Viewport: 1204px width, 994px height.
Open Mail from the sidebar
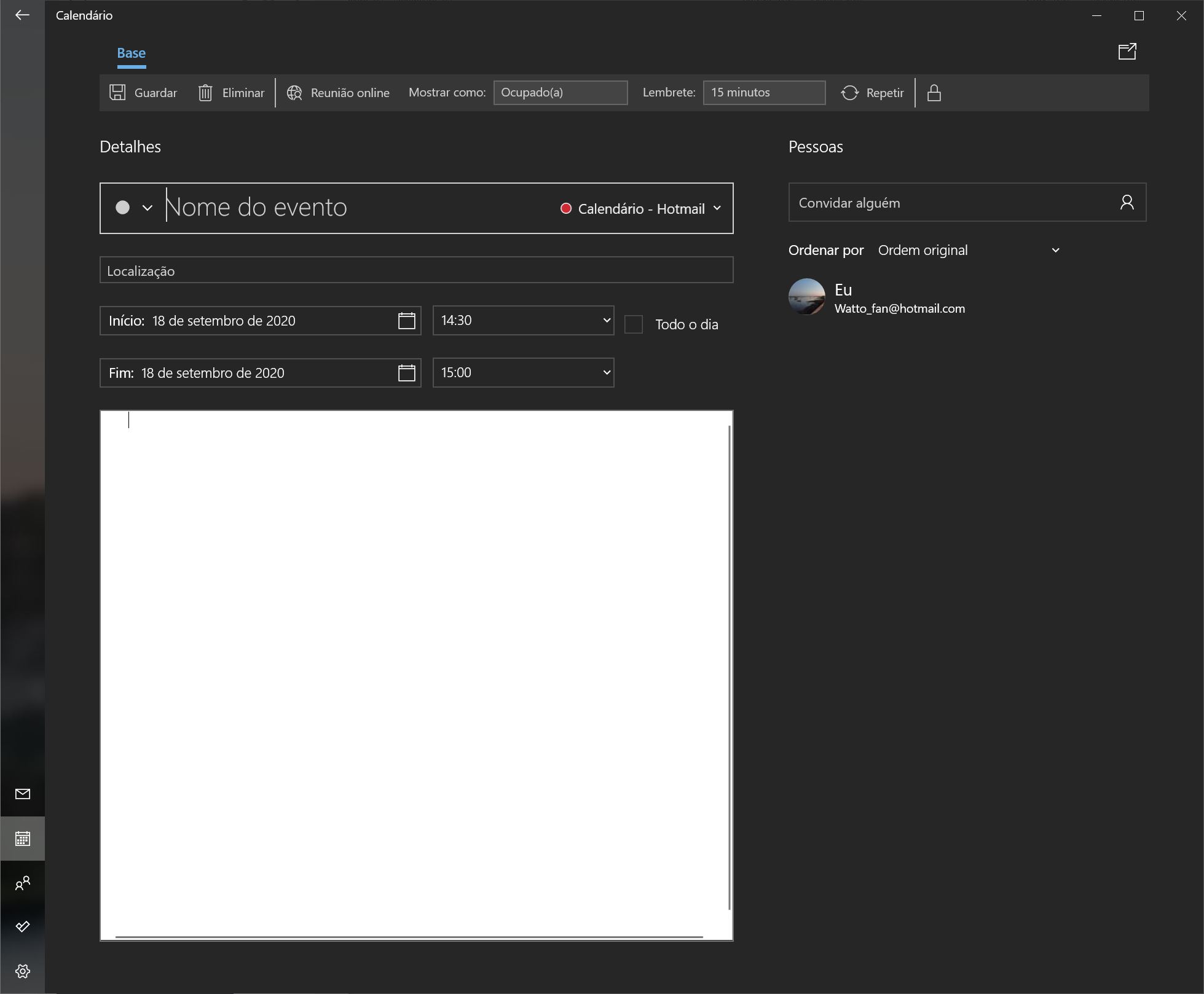click(x=23, y=794)
